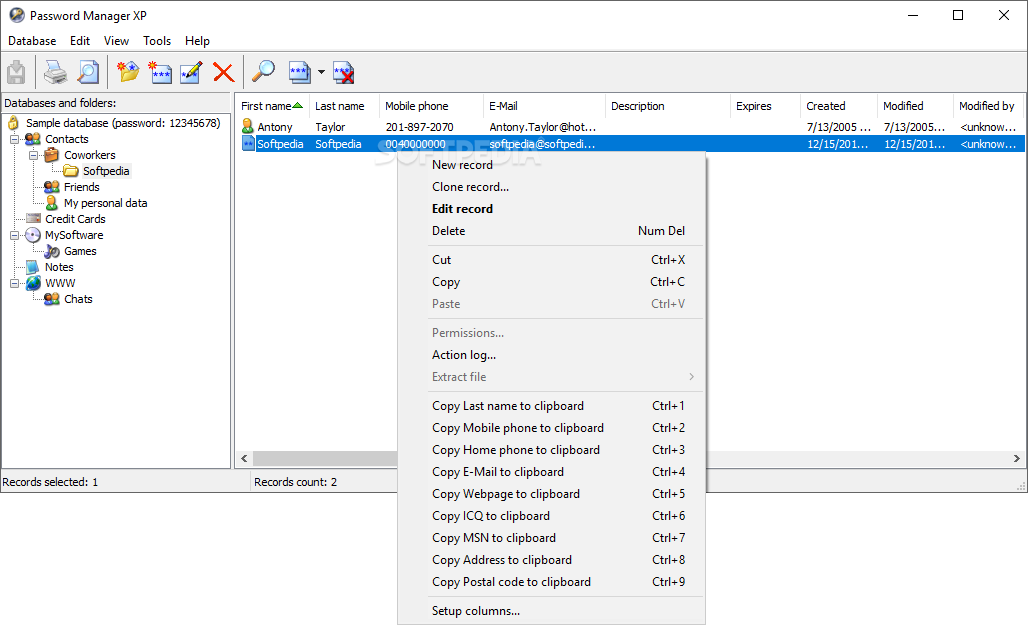Click the new folder toolbar icon
The image size is (1028, 625).
pyautogui.click(x=128, y=71)
